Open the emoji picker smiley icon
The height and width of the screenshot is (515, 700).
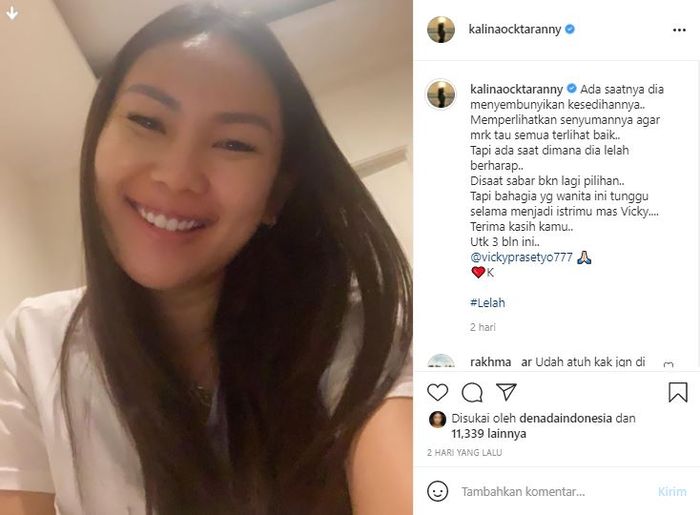click(437, 491)
